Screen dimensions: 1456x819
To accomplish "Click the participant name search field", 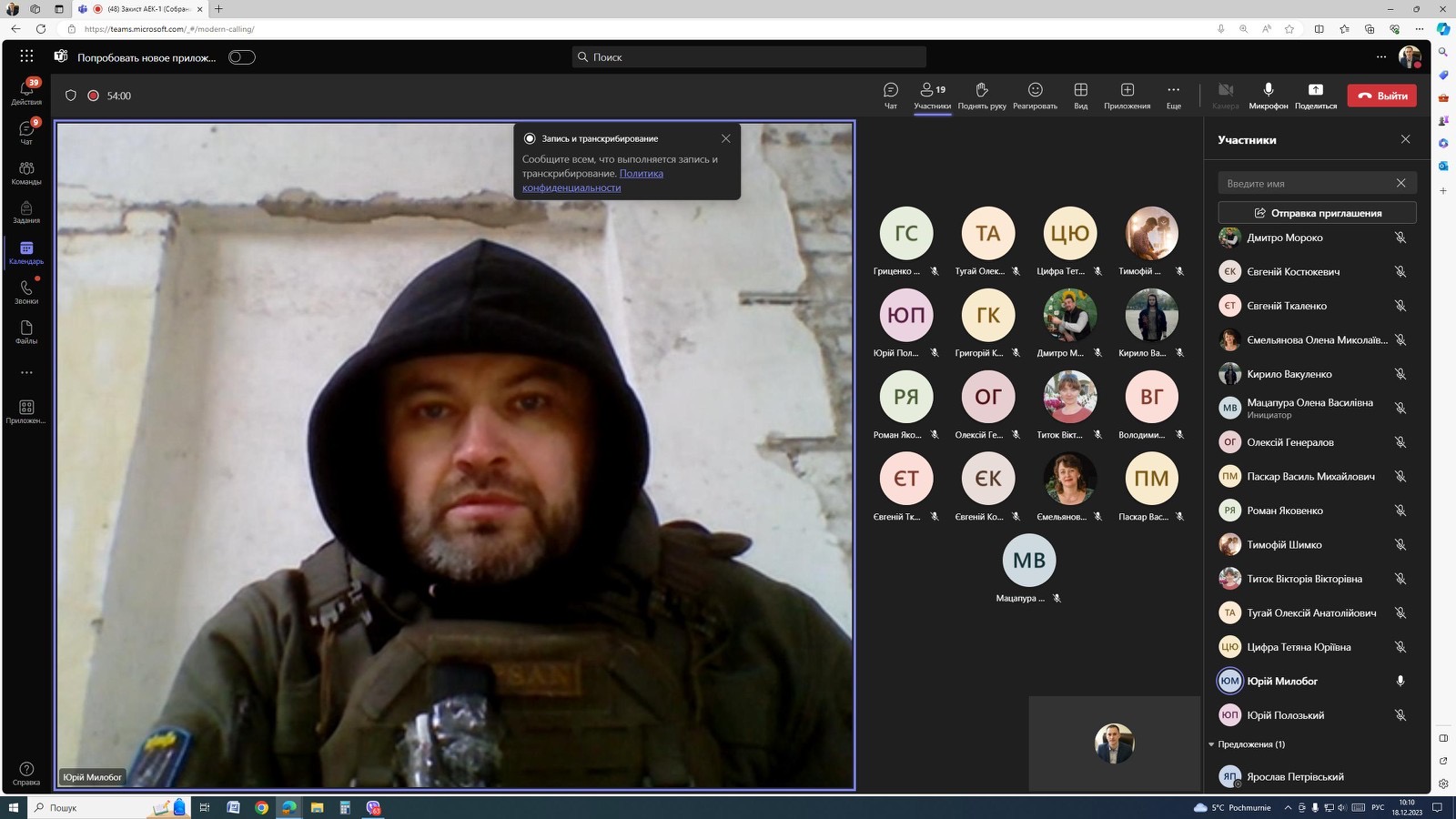I will coord(1306,183).
